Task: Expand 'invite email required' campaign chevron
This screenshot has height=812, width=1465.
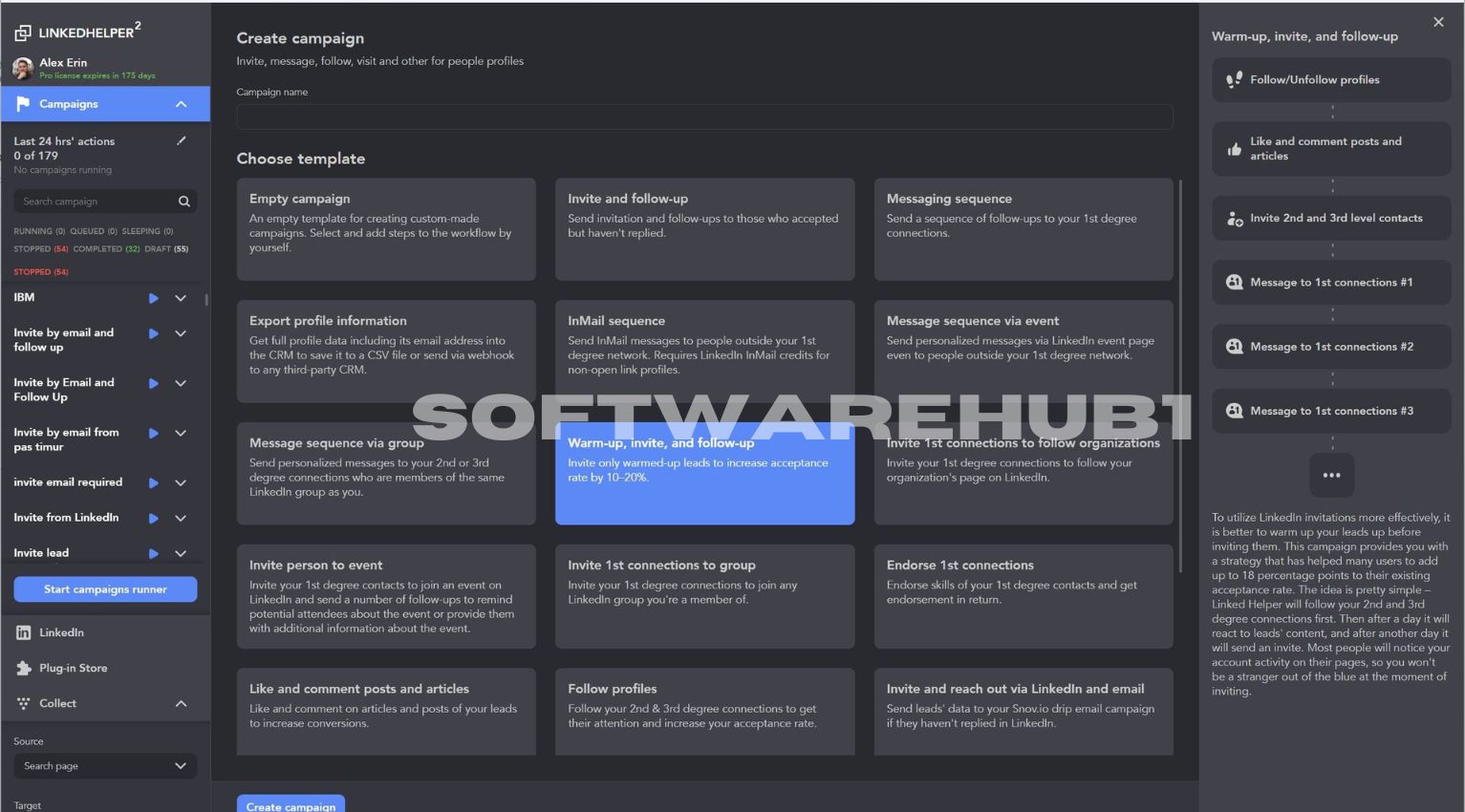Action: click(180, 482)
